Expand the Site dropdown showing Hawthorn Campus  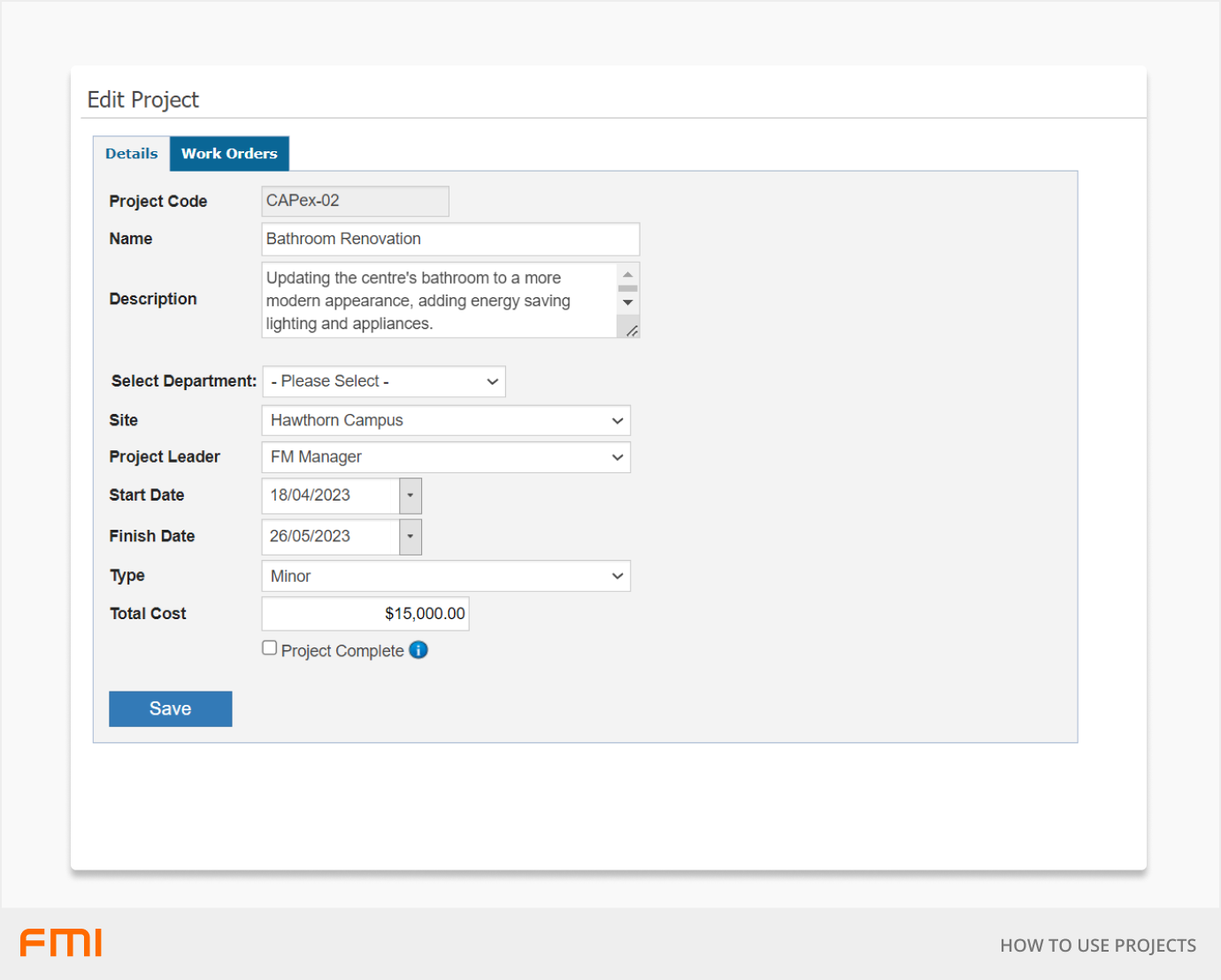446,421
